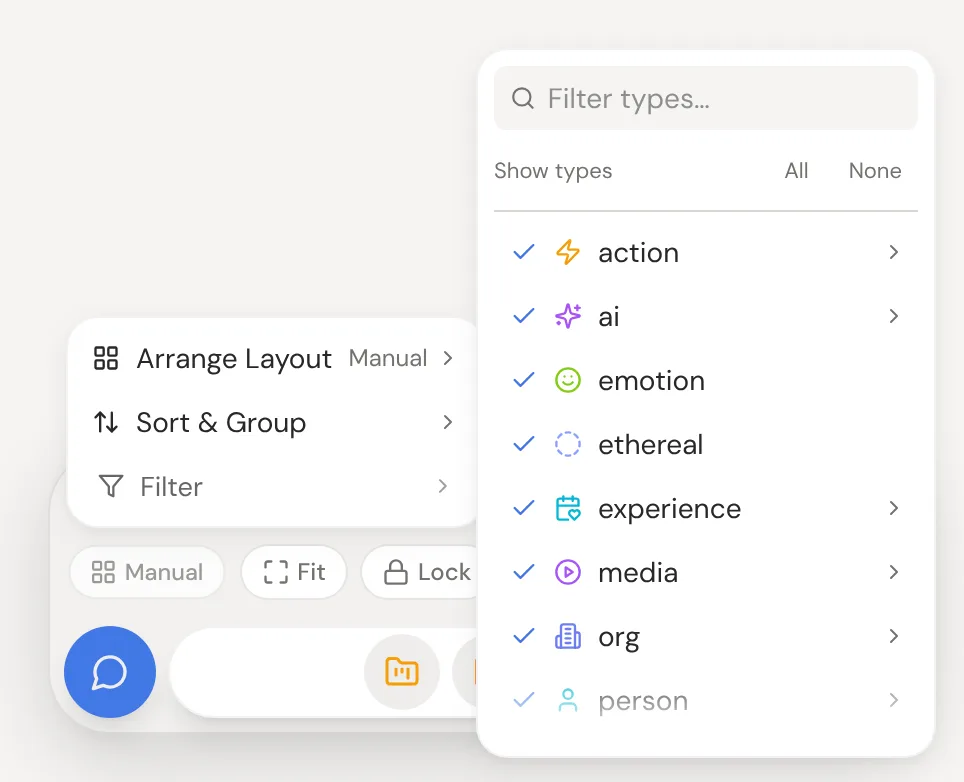
Task: Open Arrange Layout submenu chevron
Action: [x=448, y=358]
